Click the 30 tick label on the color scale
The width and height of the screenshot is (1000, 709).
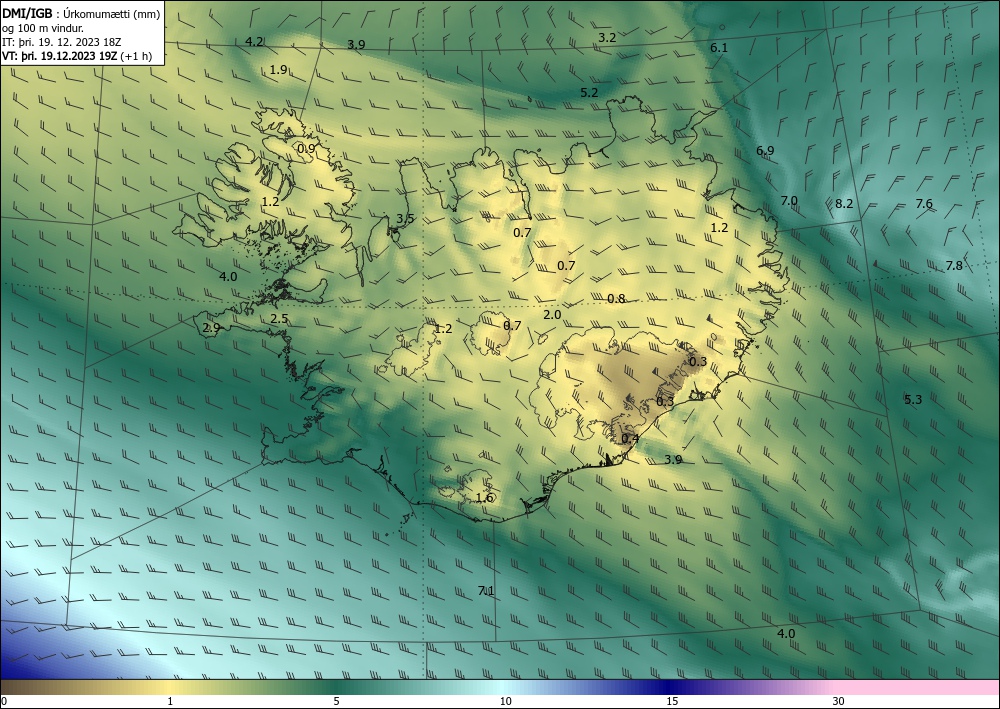[x=839, y=701]
